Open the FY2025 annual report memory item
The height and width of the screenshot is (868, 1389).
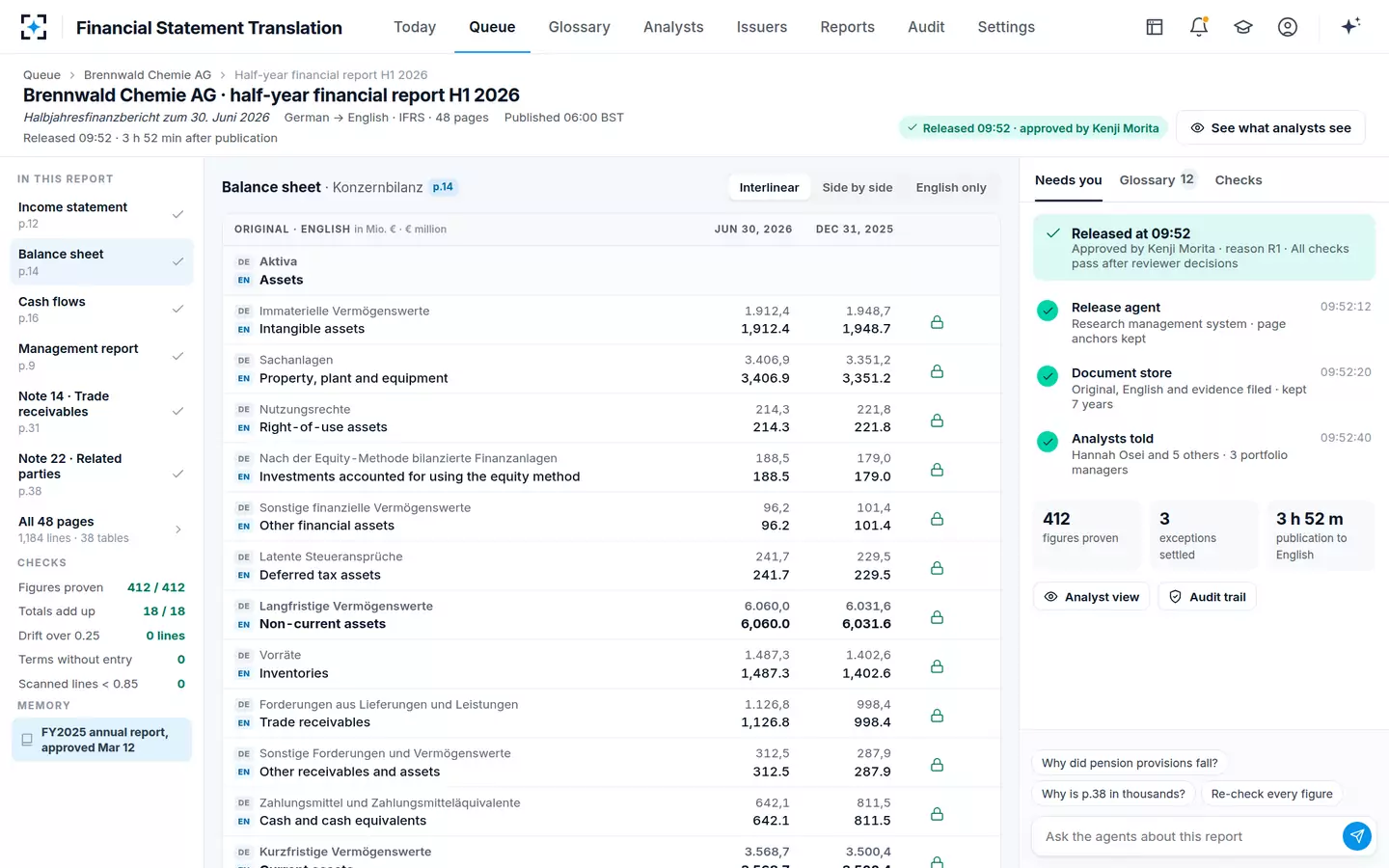101,740
